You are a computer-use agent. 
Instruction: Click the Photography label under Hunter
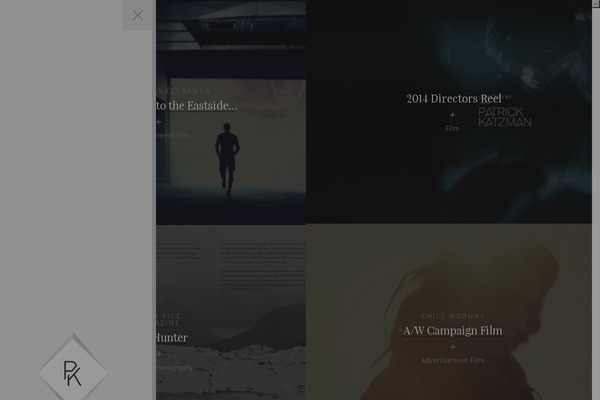click(x=174, y=368)
